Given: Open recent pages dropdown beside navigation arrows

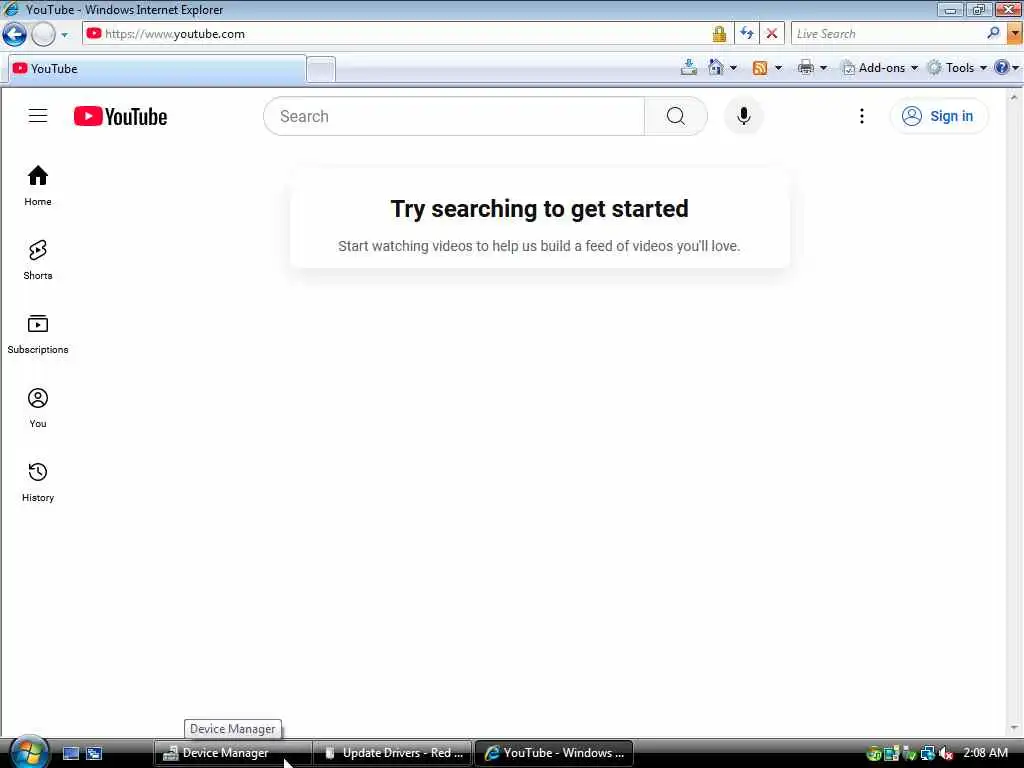Looking at the screenshot, I should pos(65,35).
